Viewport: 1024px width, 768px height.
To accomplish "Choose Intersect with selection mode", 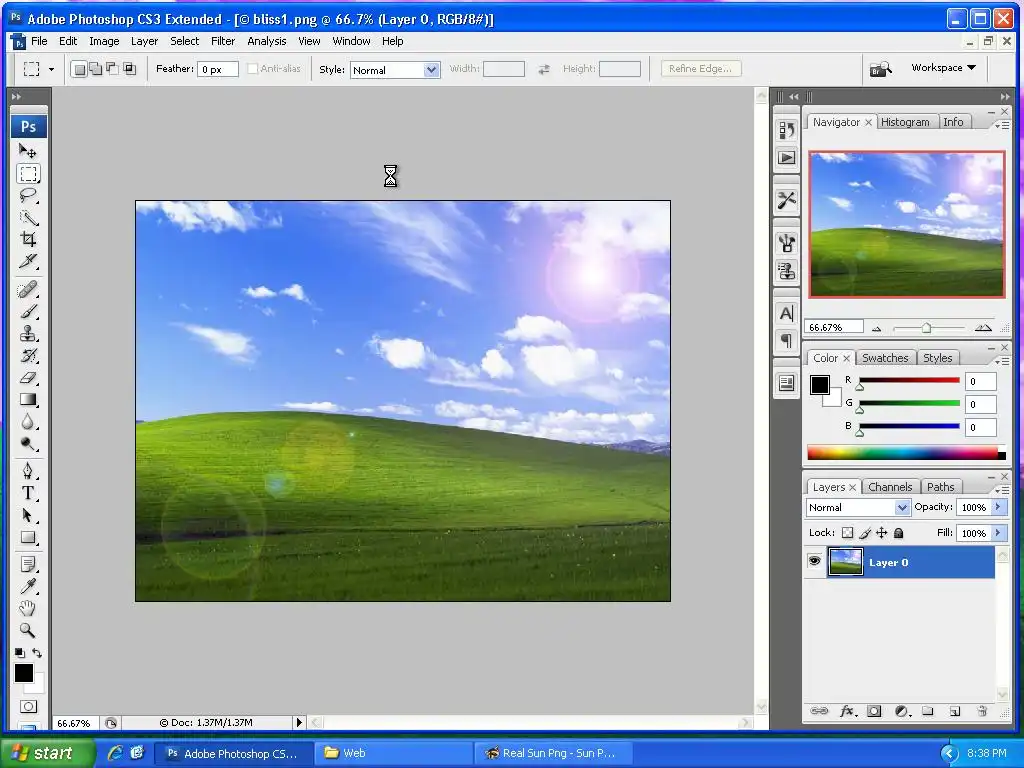I will (x=129, y=69).
